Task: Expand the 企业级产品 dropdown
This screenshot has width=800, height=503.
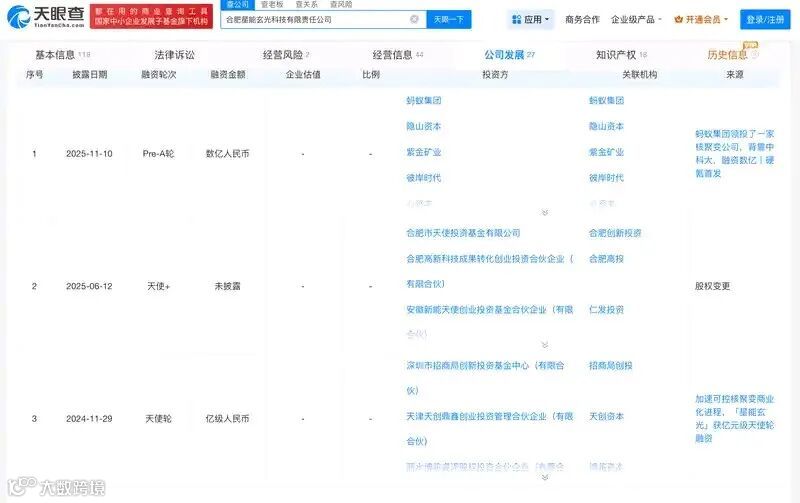Action: point(636,19)
